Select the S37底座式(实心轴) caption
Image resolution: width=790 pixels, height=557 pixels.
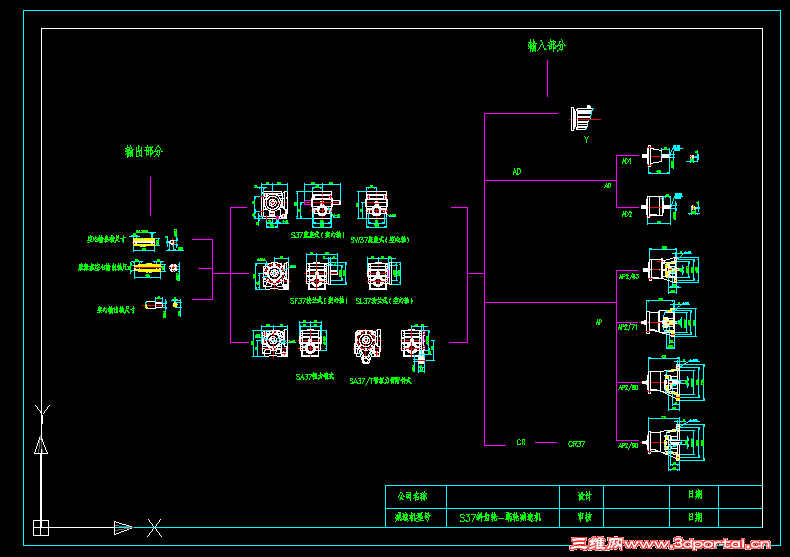pos(318,235)
